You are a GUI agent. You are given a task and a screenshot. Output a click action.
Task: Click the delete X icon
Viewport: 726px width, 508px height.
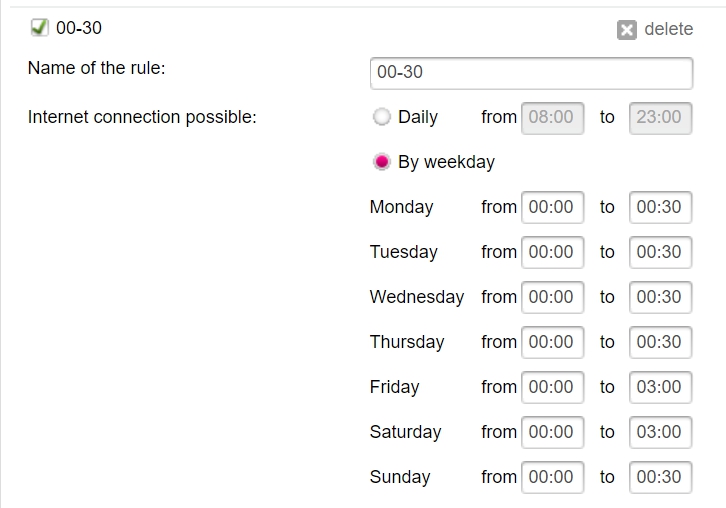[x=626, y=30]
